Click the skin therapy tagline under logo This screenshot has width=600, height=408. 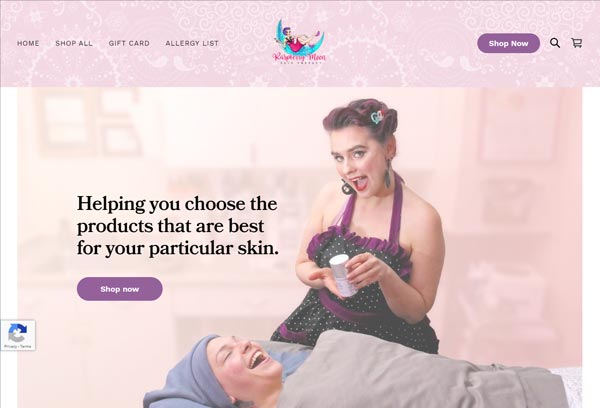299,63
